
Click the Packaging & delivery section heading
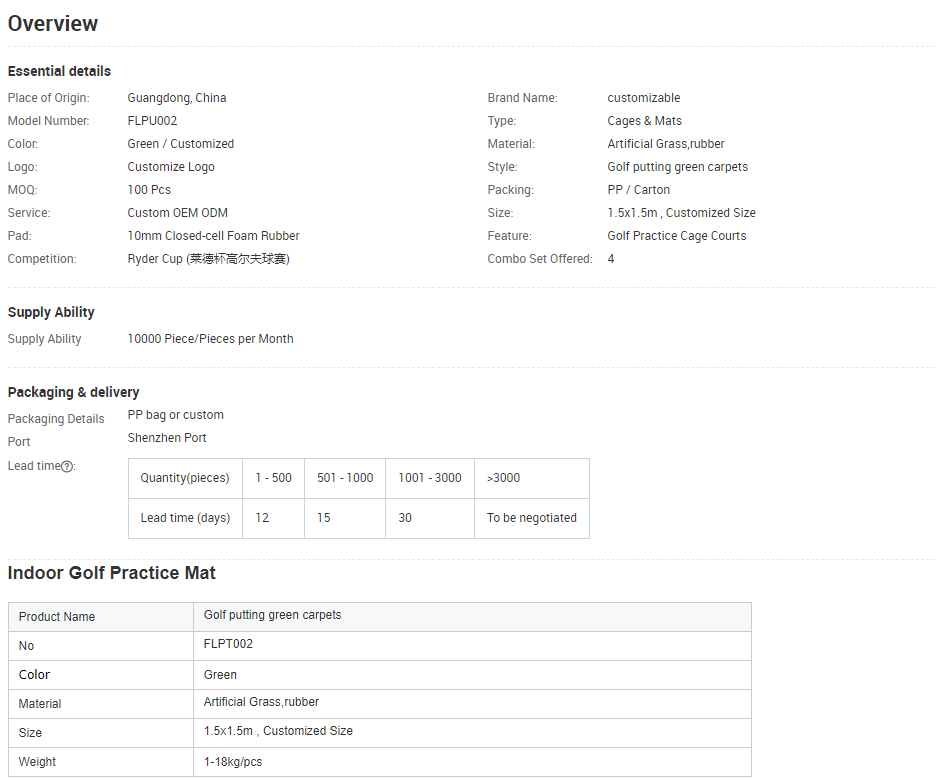(73, 392)
